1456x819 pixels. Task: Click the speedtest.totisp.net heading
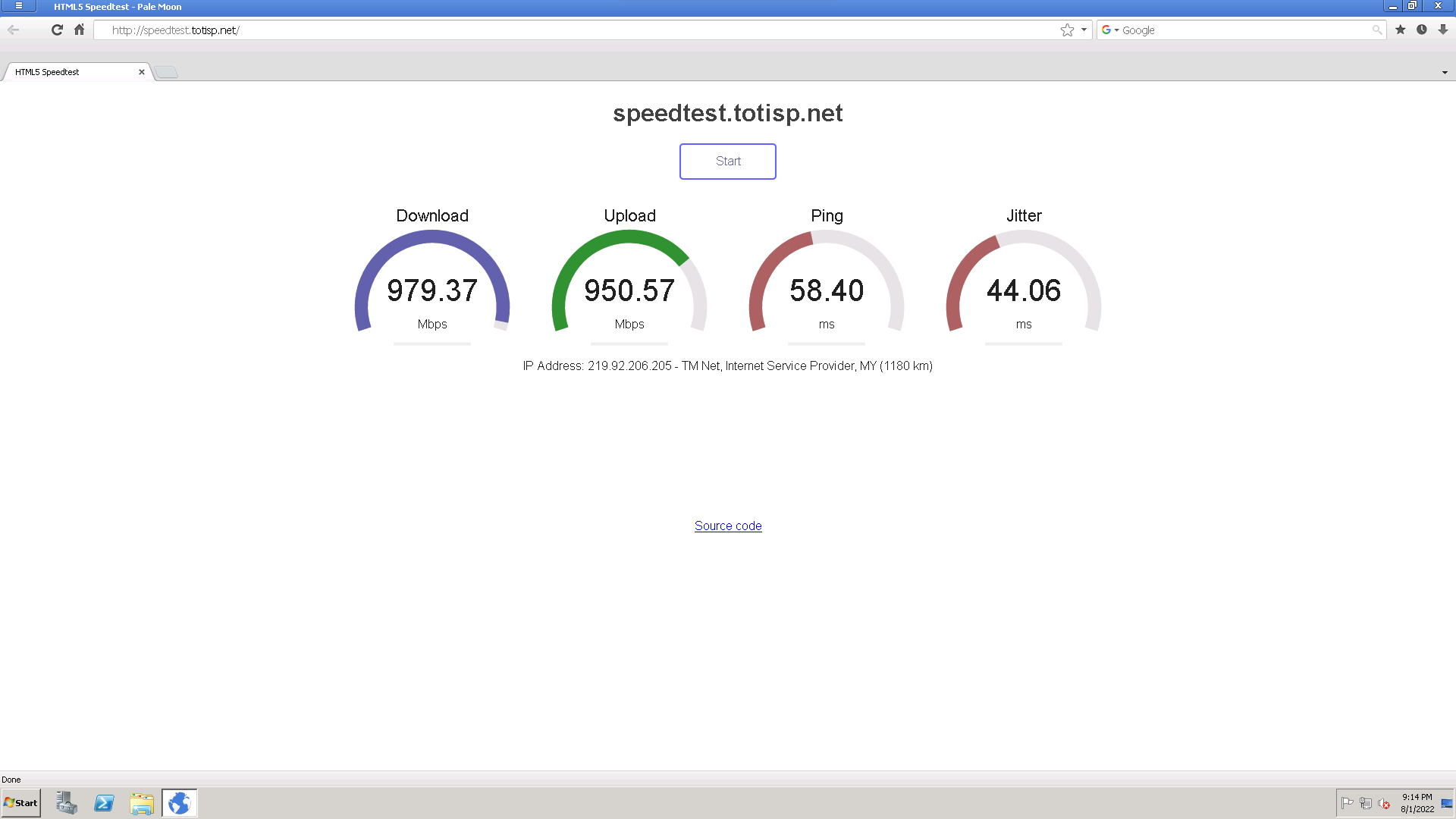pos(728,113)
